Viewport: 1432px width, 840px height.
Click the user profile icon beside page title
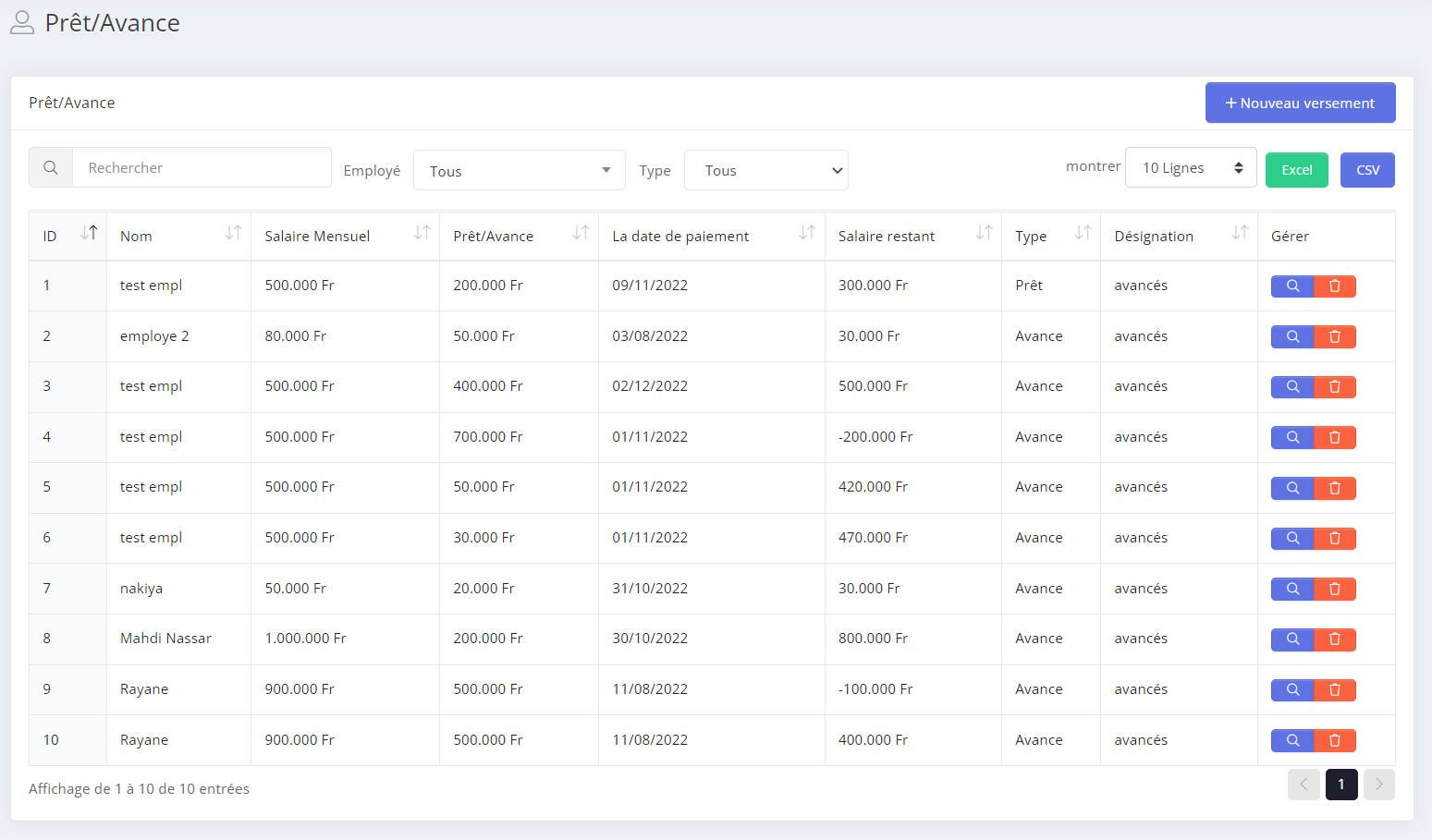coord(22,23)
